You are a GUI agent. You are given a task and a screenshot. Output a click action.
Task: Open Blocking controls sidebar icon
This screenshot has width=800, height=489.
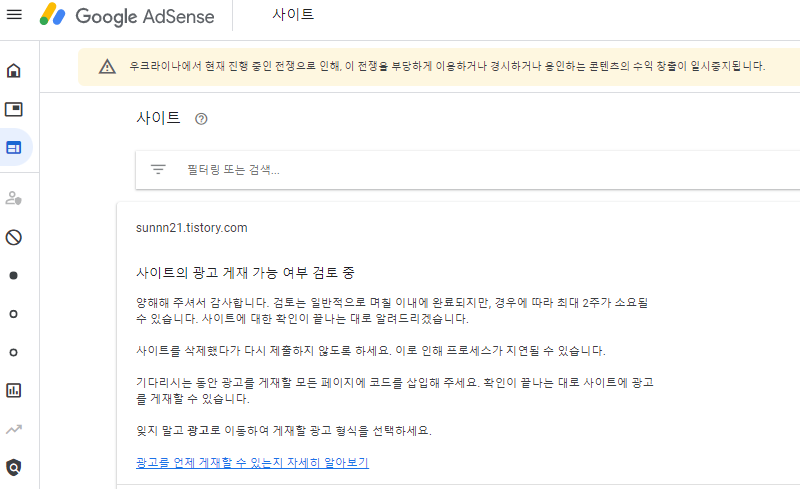(14, 237)
